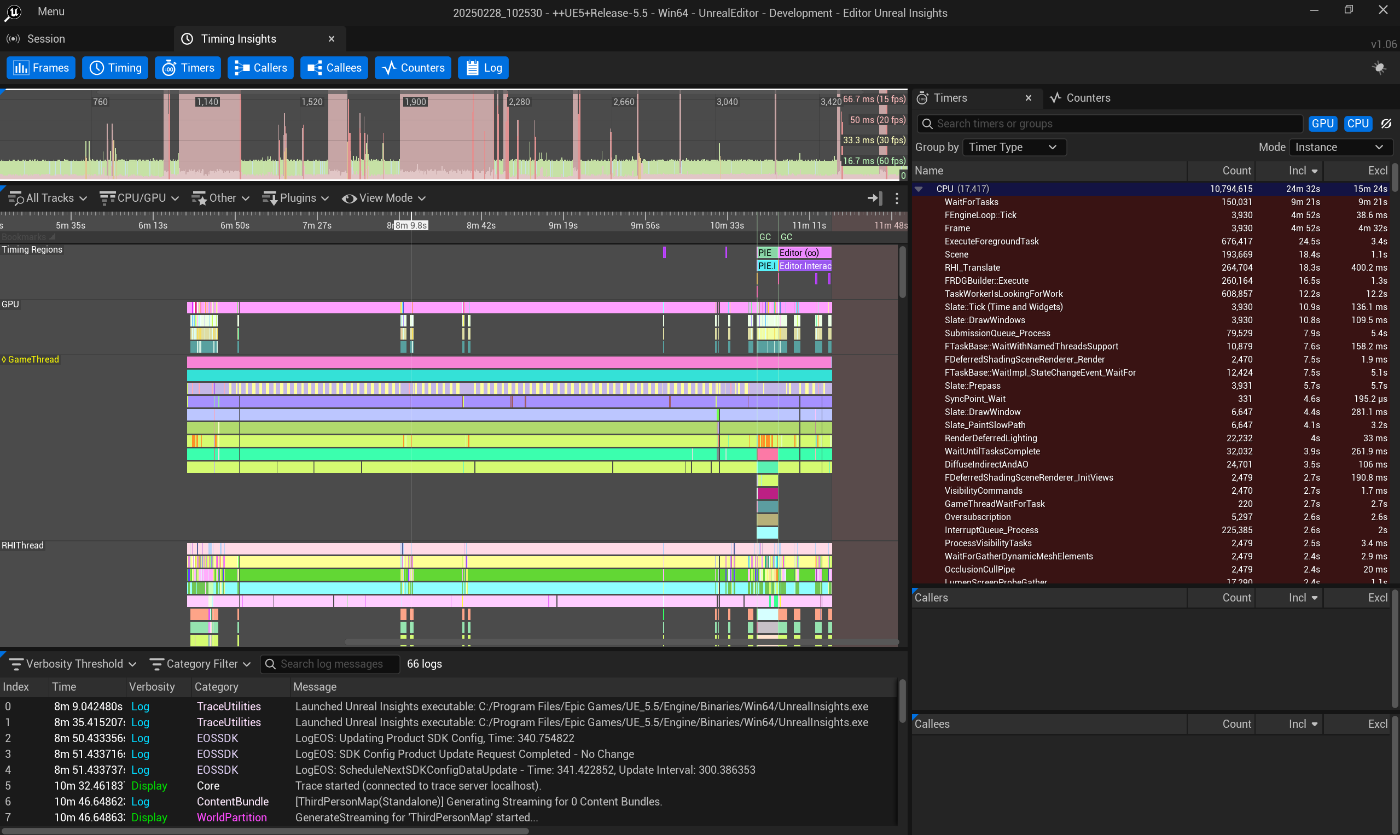Toggle the Log panel button
This screenshot has width=1400, height=835.
483,68
